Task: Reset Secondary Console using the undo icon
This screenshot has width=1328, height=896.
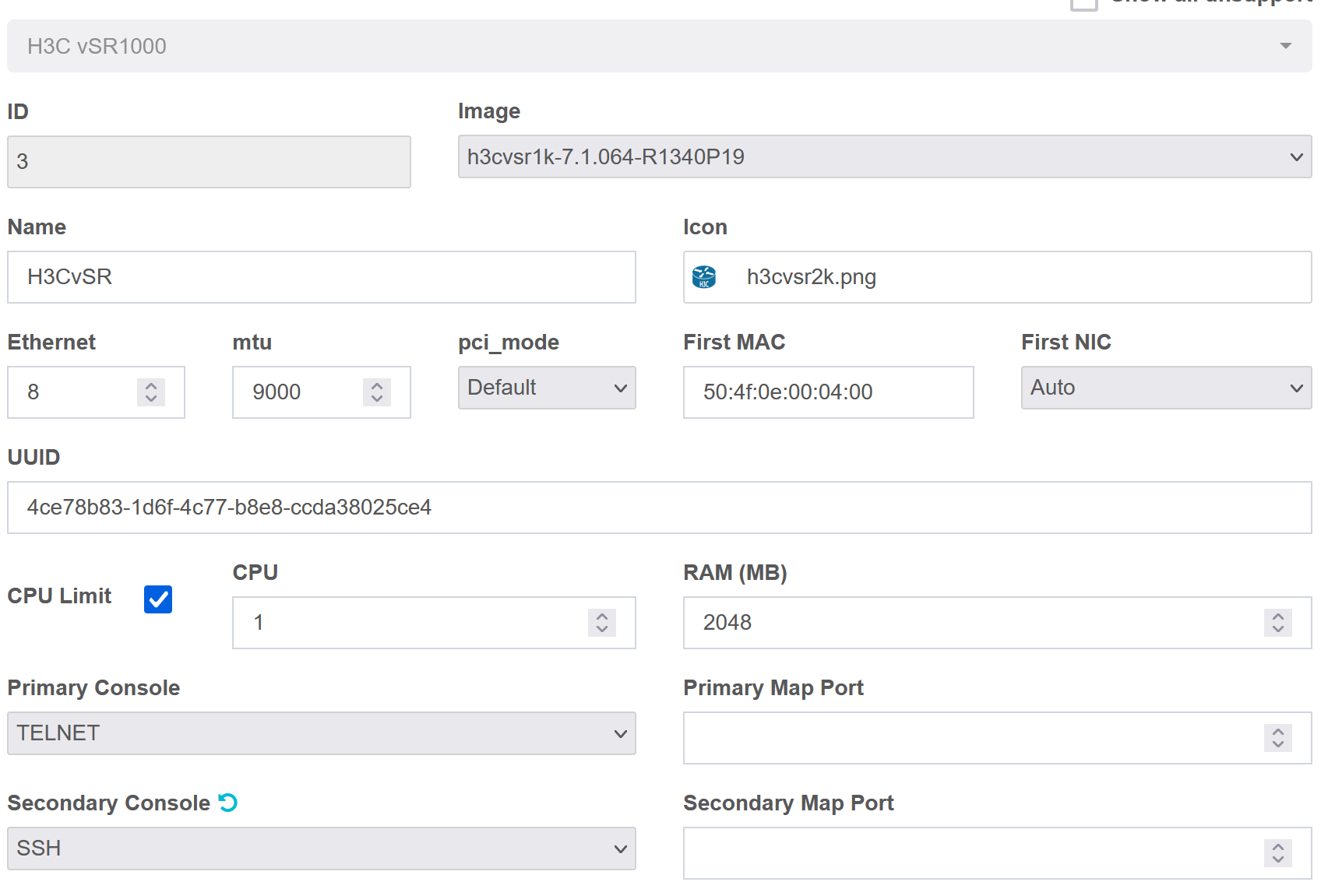Action: 227,803
